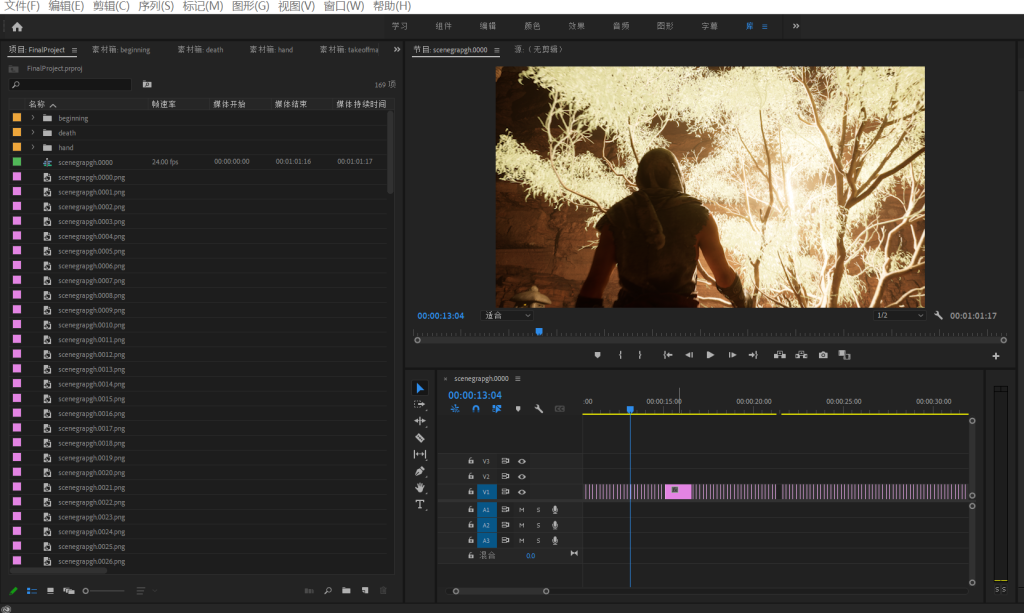Switch to the 效果 workspace
This screenshot has height=613, width=1024.
(x=576, y=26)
